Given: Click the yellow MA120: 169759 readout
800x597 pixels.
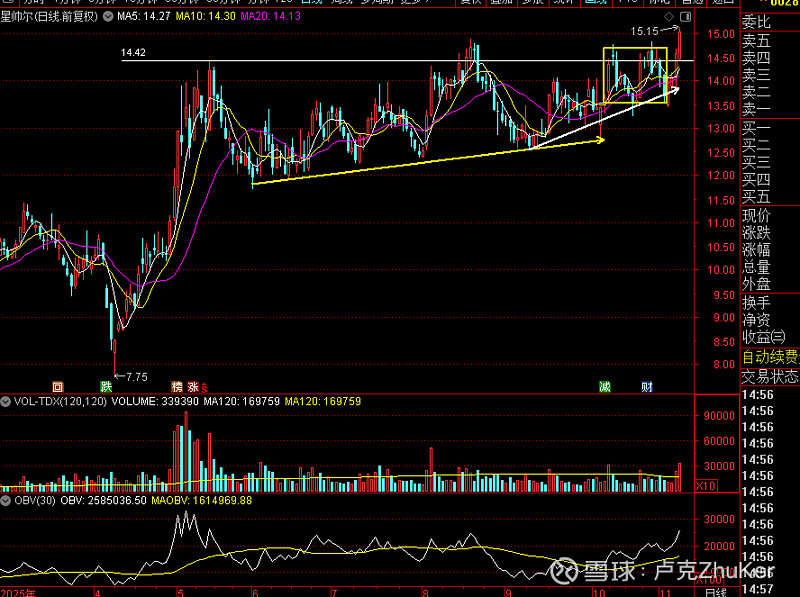Looking at the screenshot, I should (x=323, y=402).
